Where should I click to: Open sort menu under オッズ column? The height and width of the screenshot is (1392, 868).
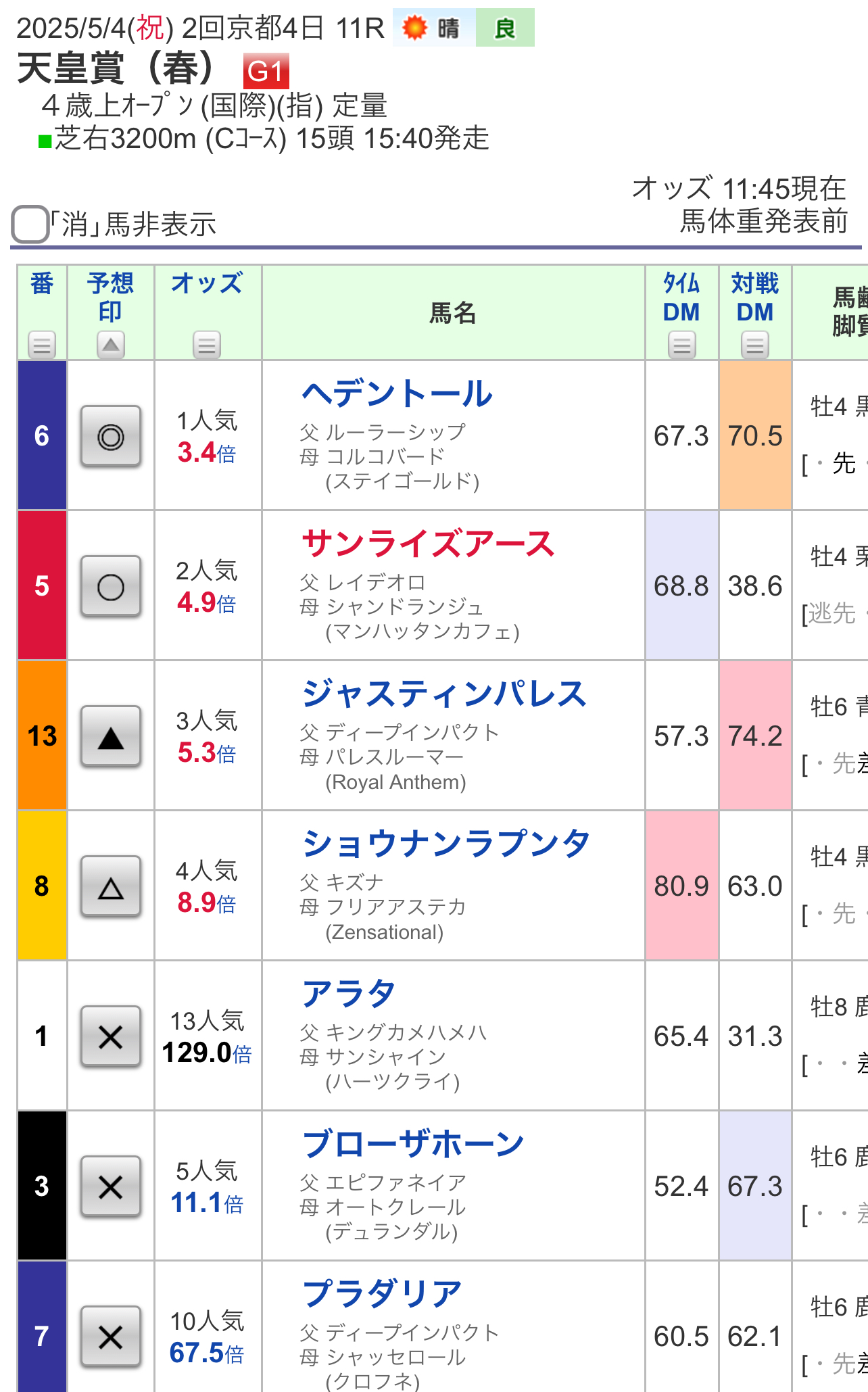[x=207, y=345]
